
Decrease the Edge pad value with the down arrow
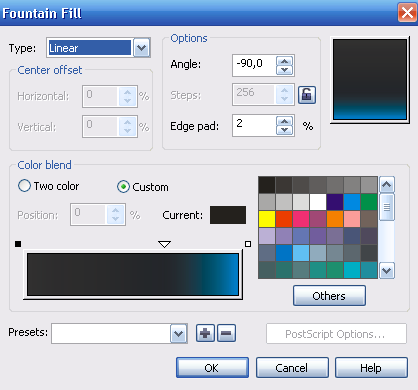click(284, 130)
